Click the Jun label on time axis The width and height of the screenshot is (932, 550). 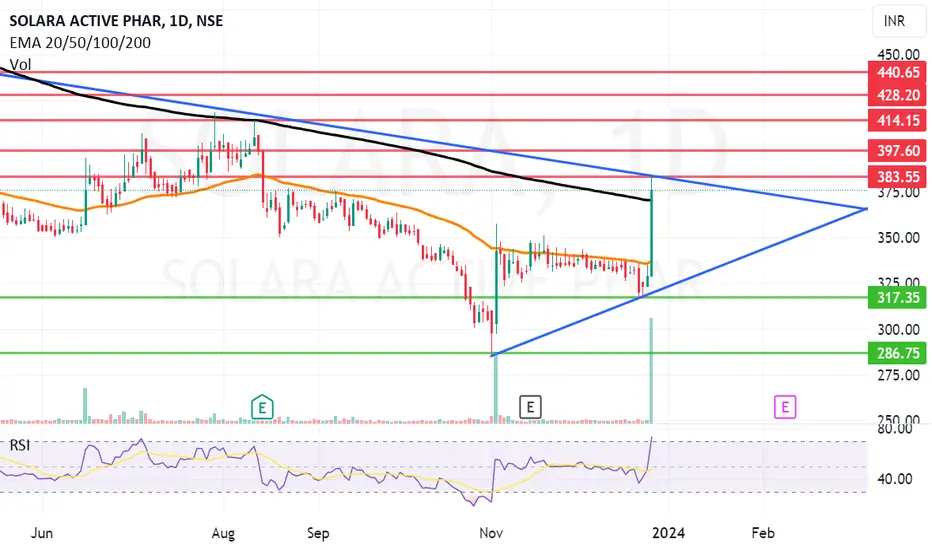pyautogui.click(x=42, y=533)
